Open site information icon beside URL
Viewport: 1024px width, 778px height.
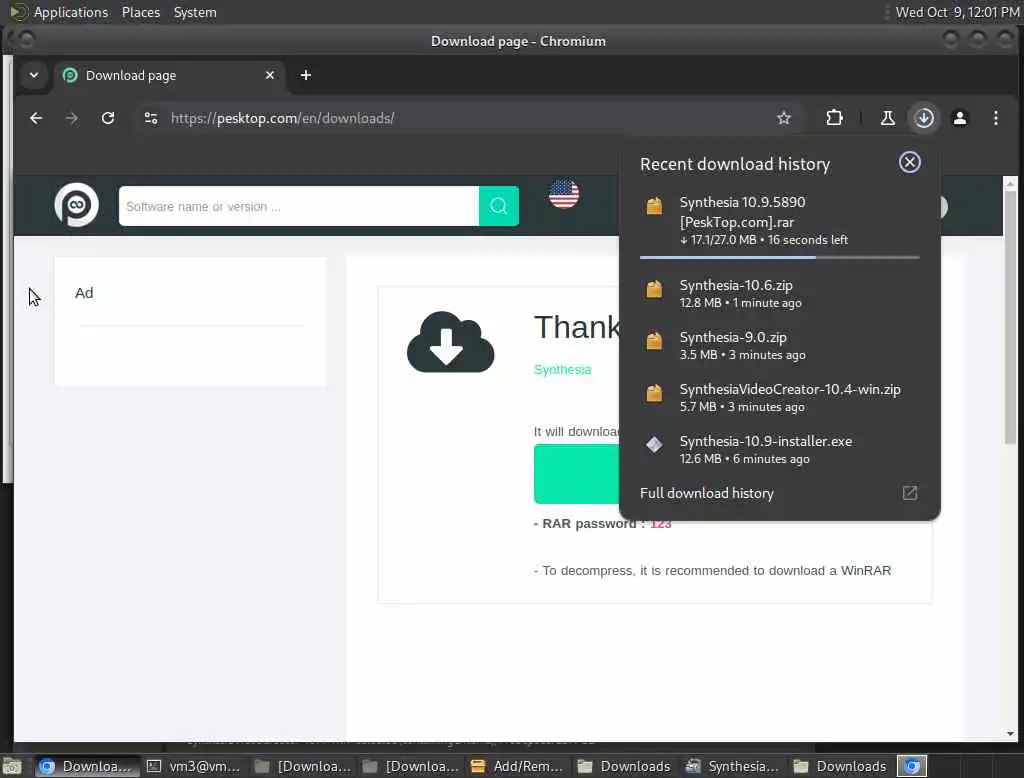click(151, 118)
